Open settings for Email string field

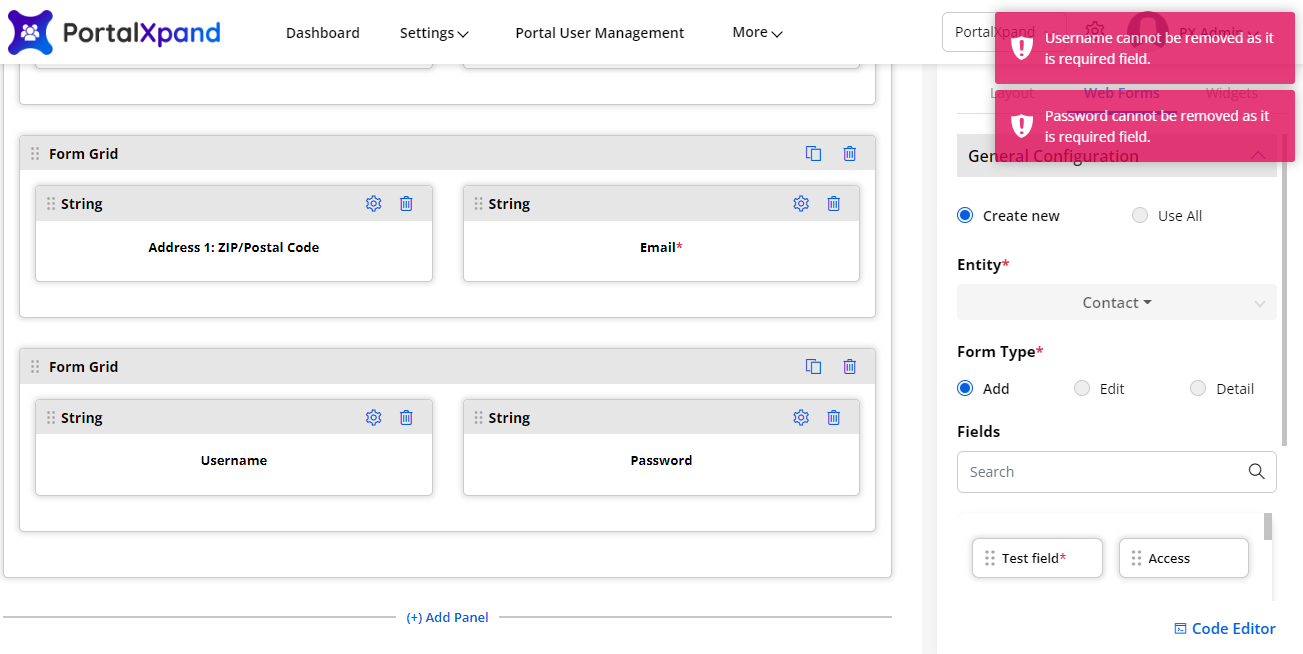coord(800,204)
